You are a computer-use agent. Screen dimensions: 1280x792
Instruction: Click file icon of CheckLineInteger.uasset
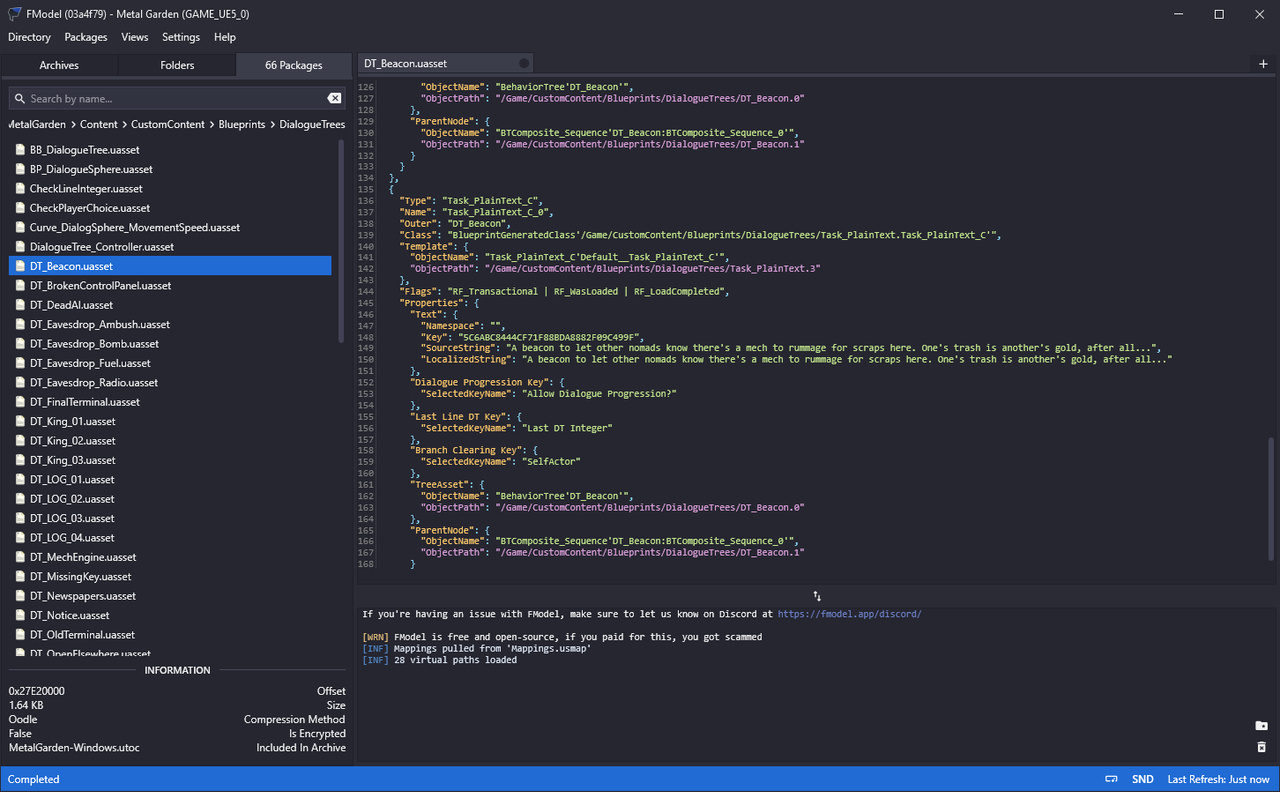point(19,188)
